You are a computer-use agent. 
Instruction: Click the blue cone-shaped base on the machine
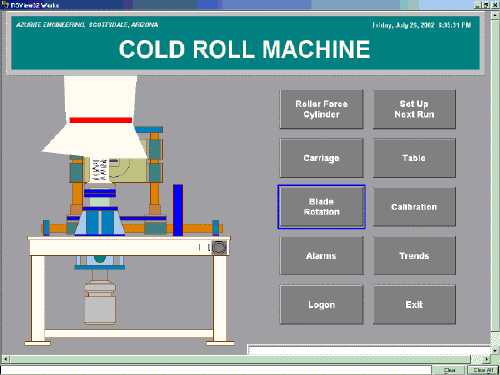click(100, 222)
